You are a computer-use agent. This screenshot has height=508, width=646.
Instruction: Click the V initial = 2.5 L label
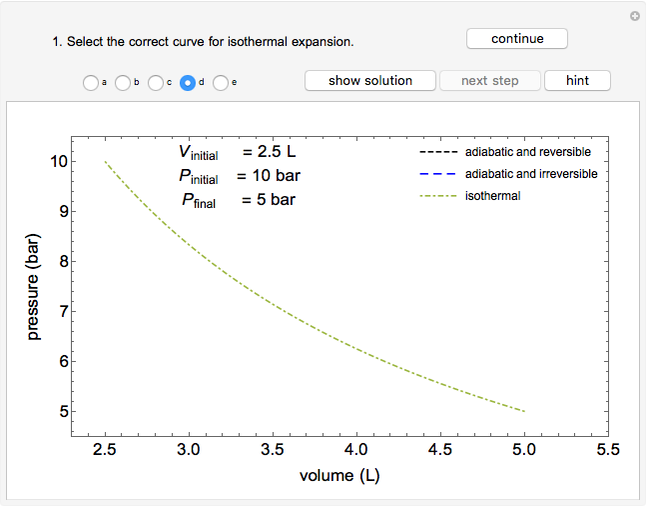click(x=237, y=153)
